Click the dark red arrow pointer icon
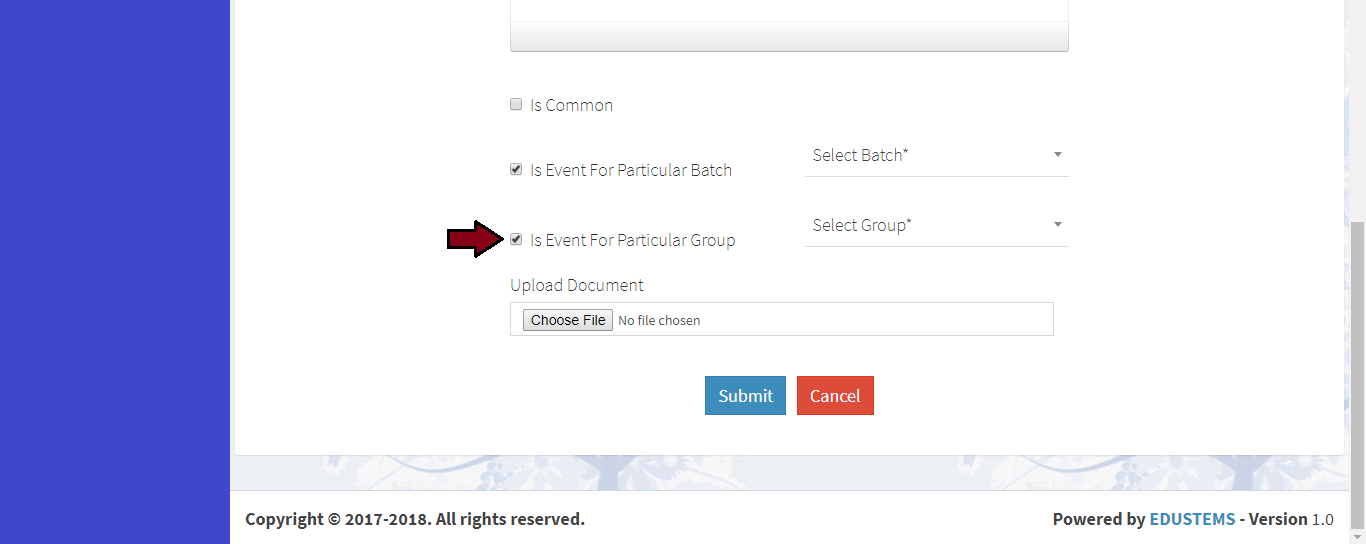The image size is (1366, 544). (473, 239)
